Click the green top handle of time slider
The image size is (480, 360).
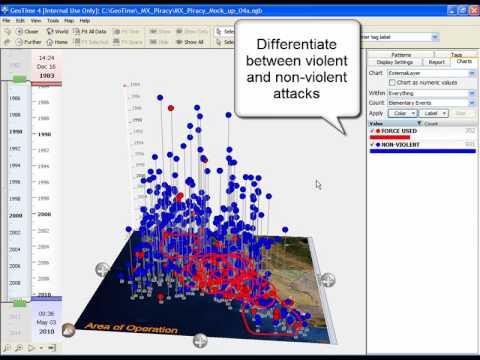(20, 79)
